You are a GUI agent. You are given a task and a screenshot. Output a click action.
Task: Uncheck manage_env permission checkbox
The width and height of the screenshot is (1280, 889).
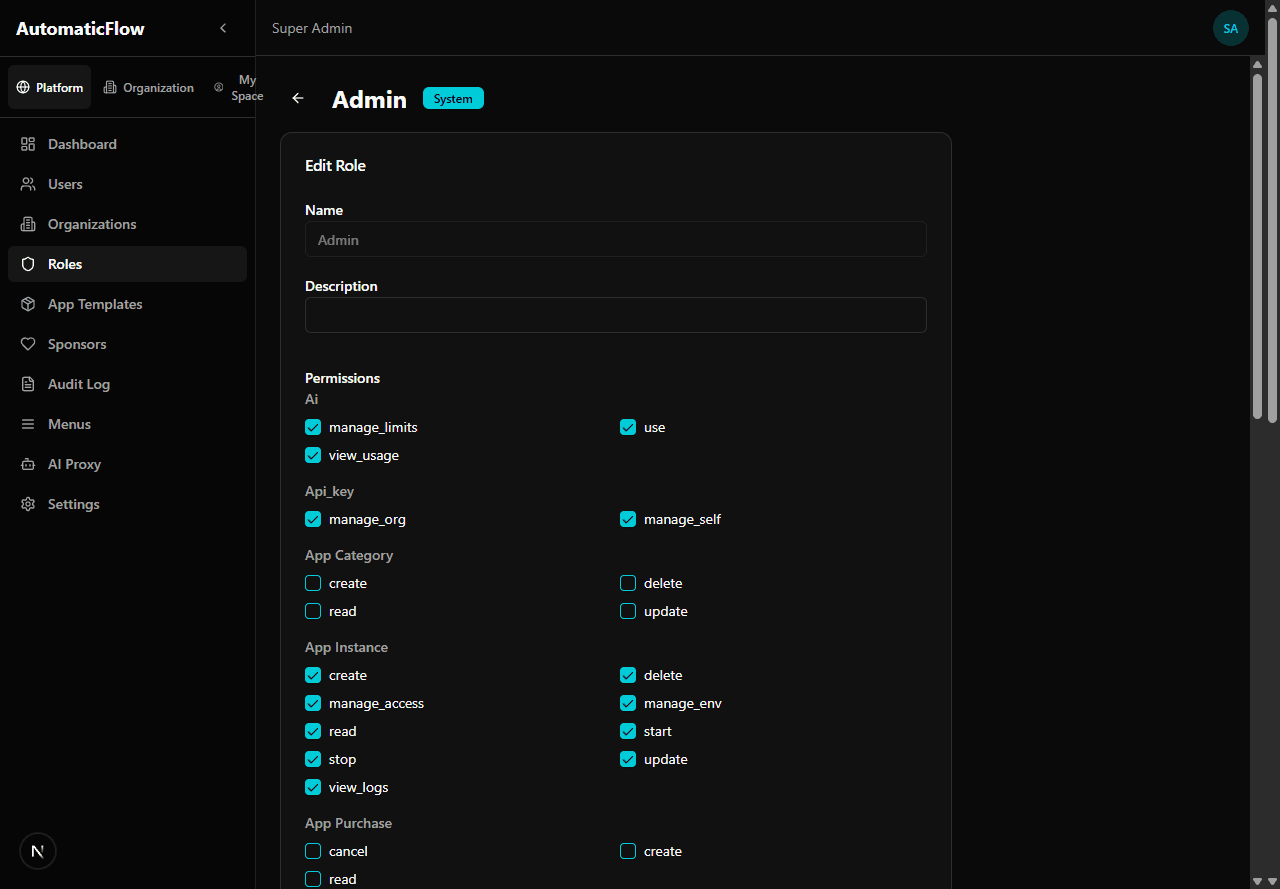click(628, 703)
